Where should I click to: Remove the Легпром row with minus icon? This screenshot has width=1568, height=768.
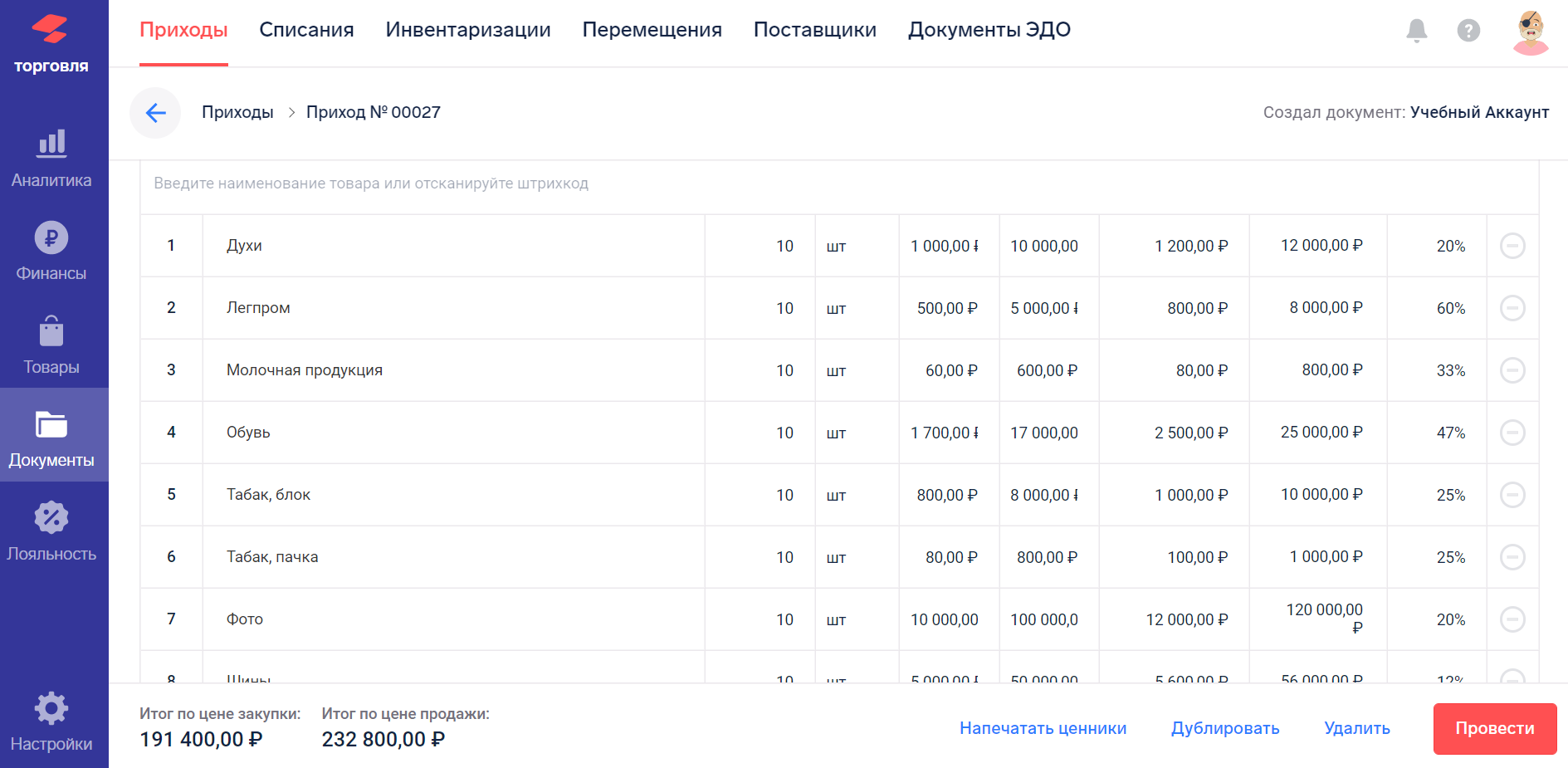click(x=1512, y=308)
